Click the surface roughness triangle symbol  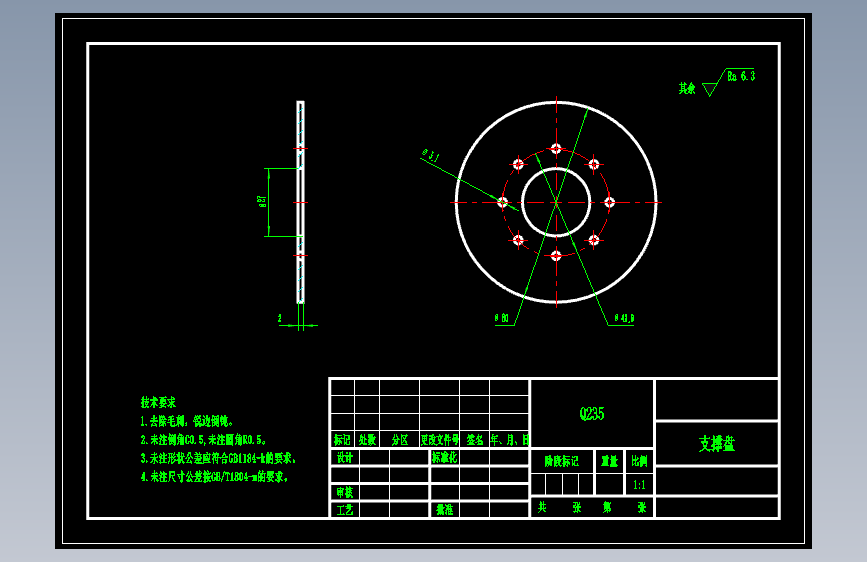tap(711, 89)
